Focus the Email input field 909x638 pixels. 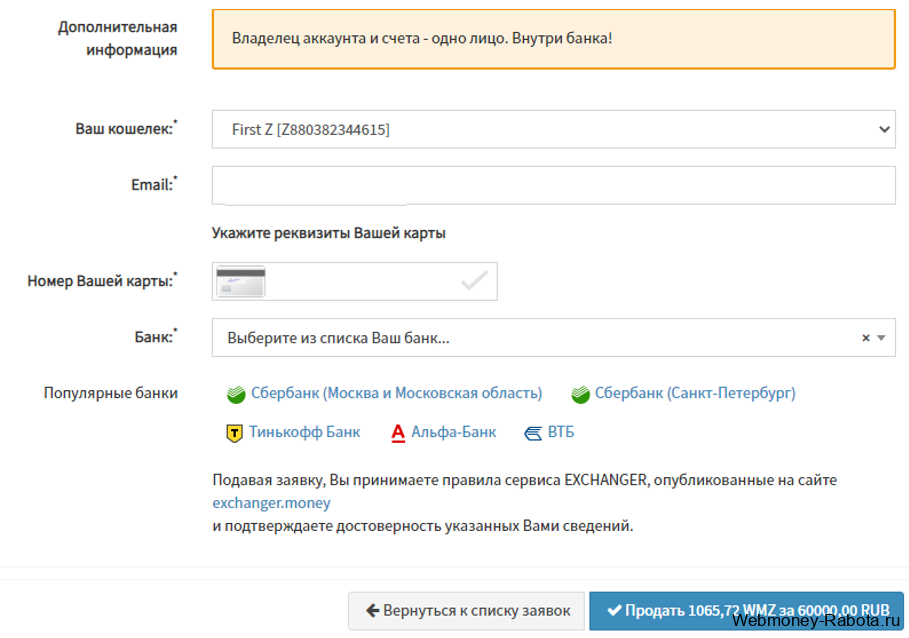tap(553, 185)
